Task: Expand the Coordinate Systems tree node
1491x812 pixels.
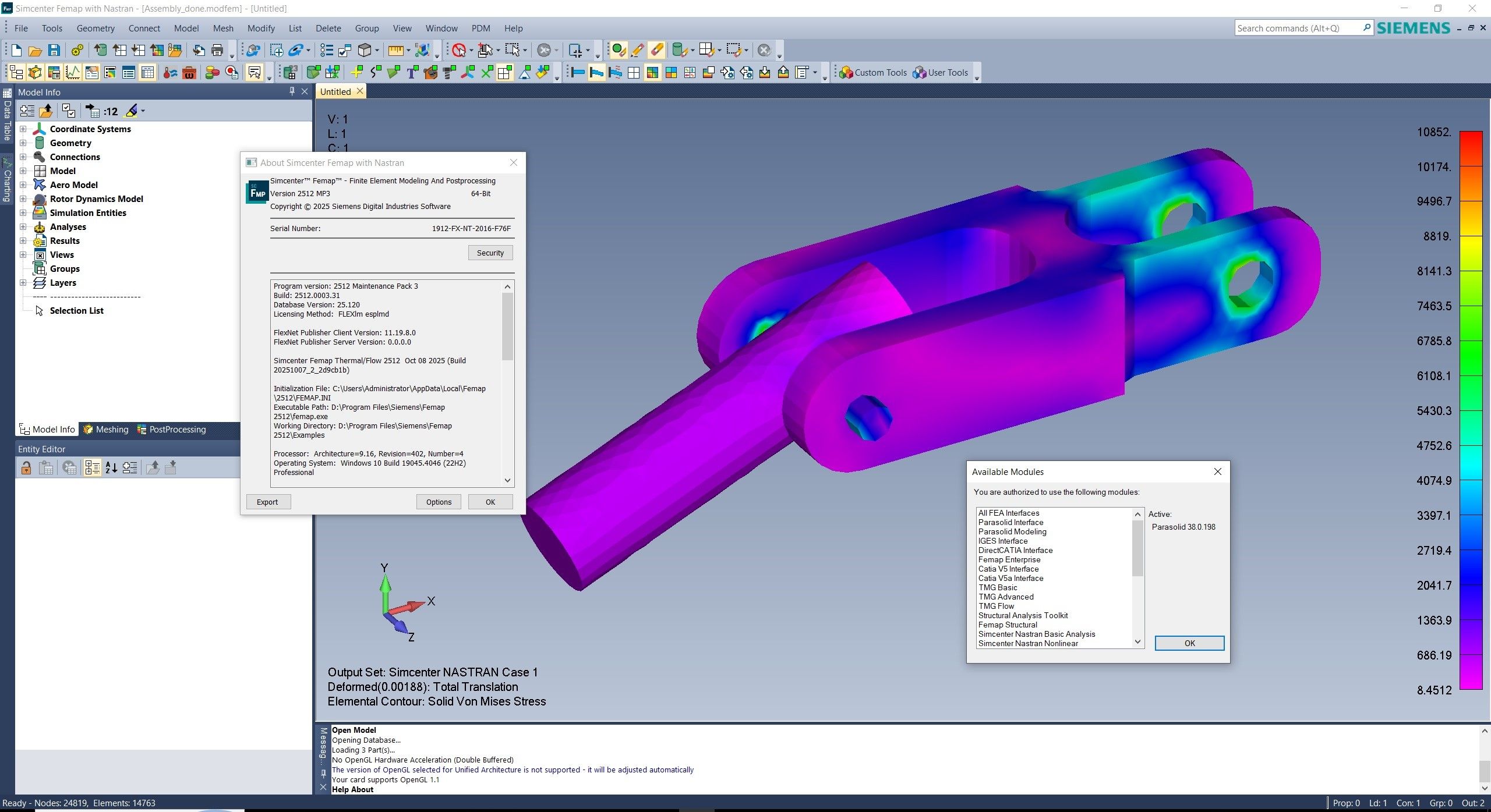Action: 23,129
